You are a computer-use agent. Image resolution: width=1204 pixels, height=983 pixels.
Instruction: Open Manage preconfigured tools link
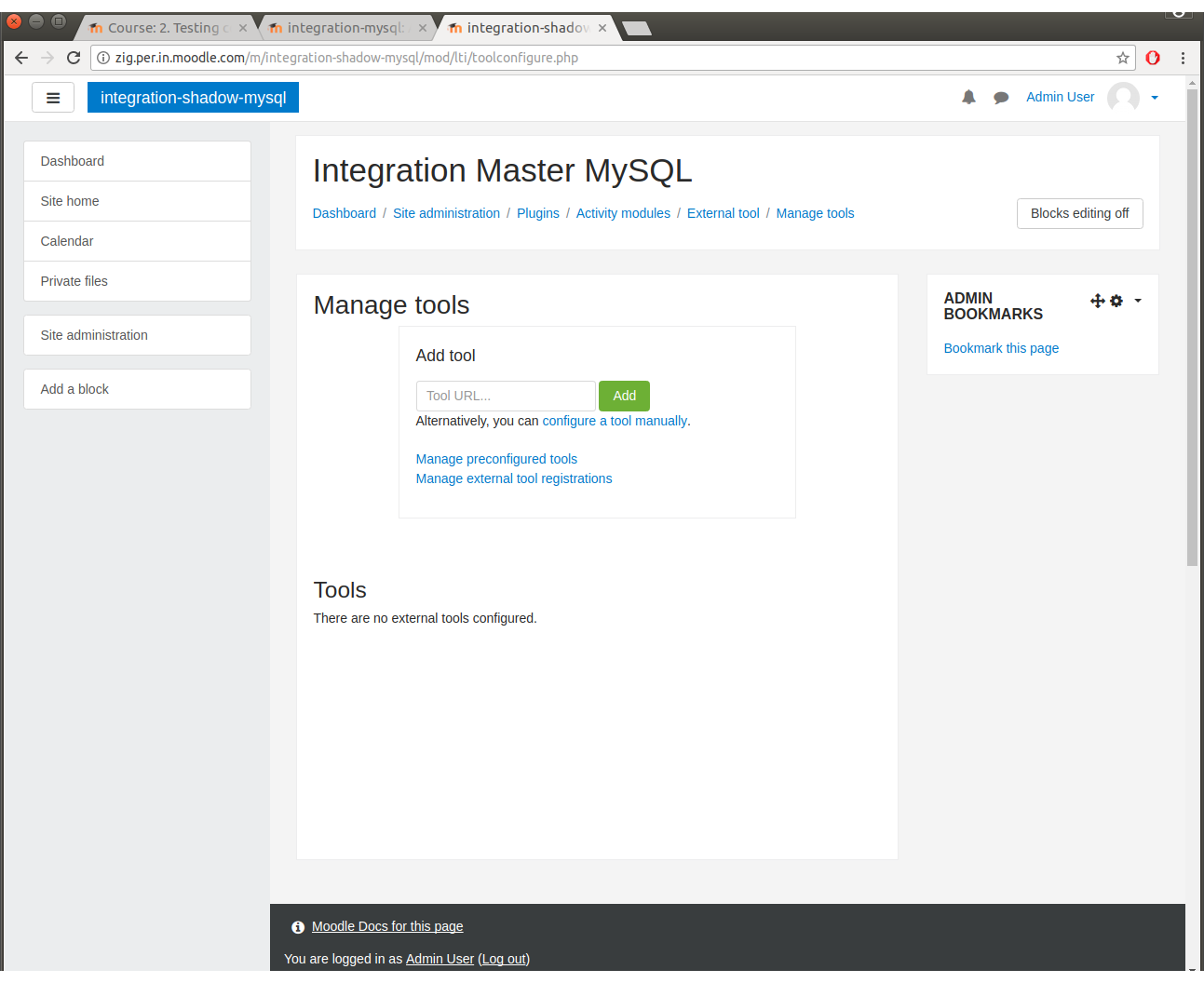click(496, 459)
